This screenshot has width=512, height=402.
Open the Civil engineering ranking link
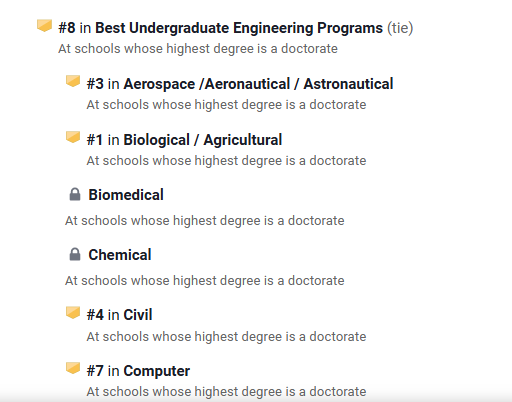138,315
